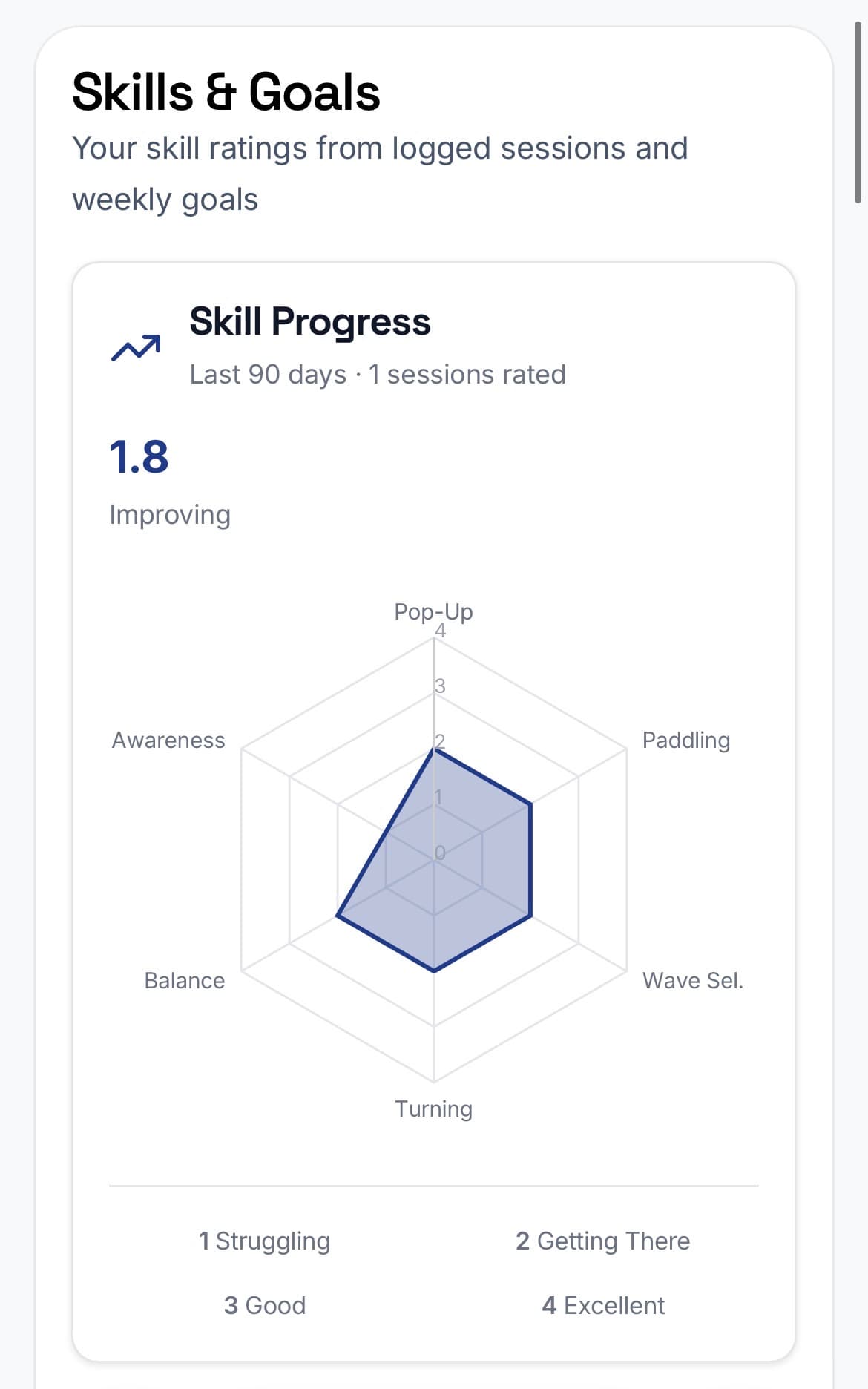
Task: Select the Pop-Up axis label on radar
Action: (x=433, y=612)
